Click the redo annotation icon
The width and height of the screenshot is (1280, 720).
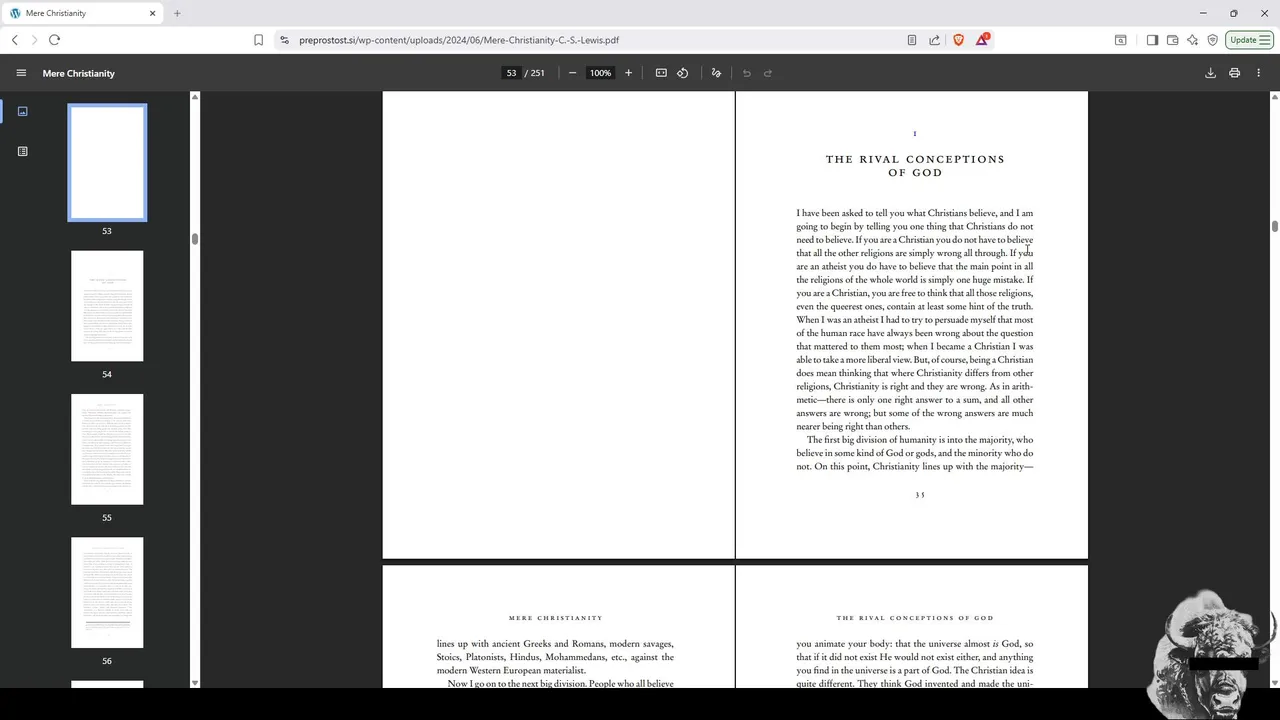(x=768, y=73)
